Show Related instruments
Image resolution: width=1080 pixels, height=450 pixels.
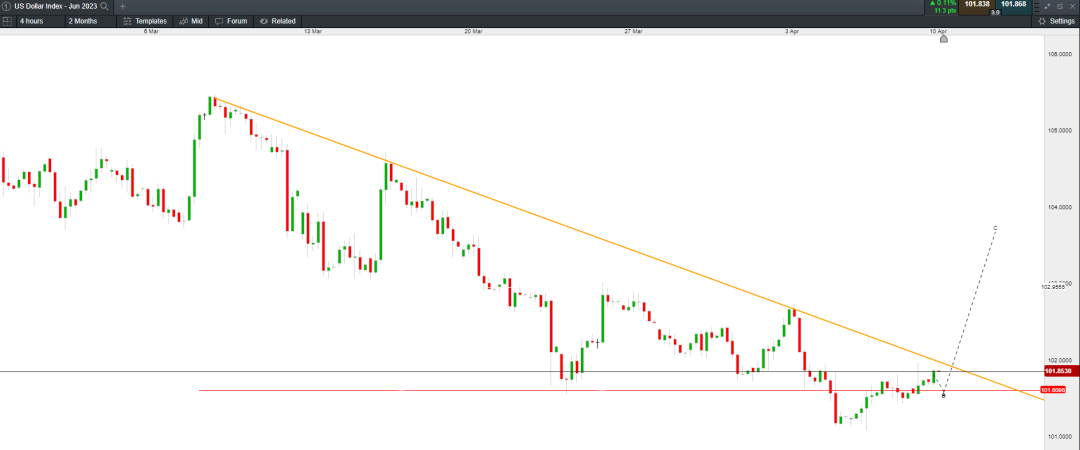pos(278,21)
